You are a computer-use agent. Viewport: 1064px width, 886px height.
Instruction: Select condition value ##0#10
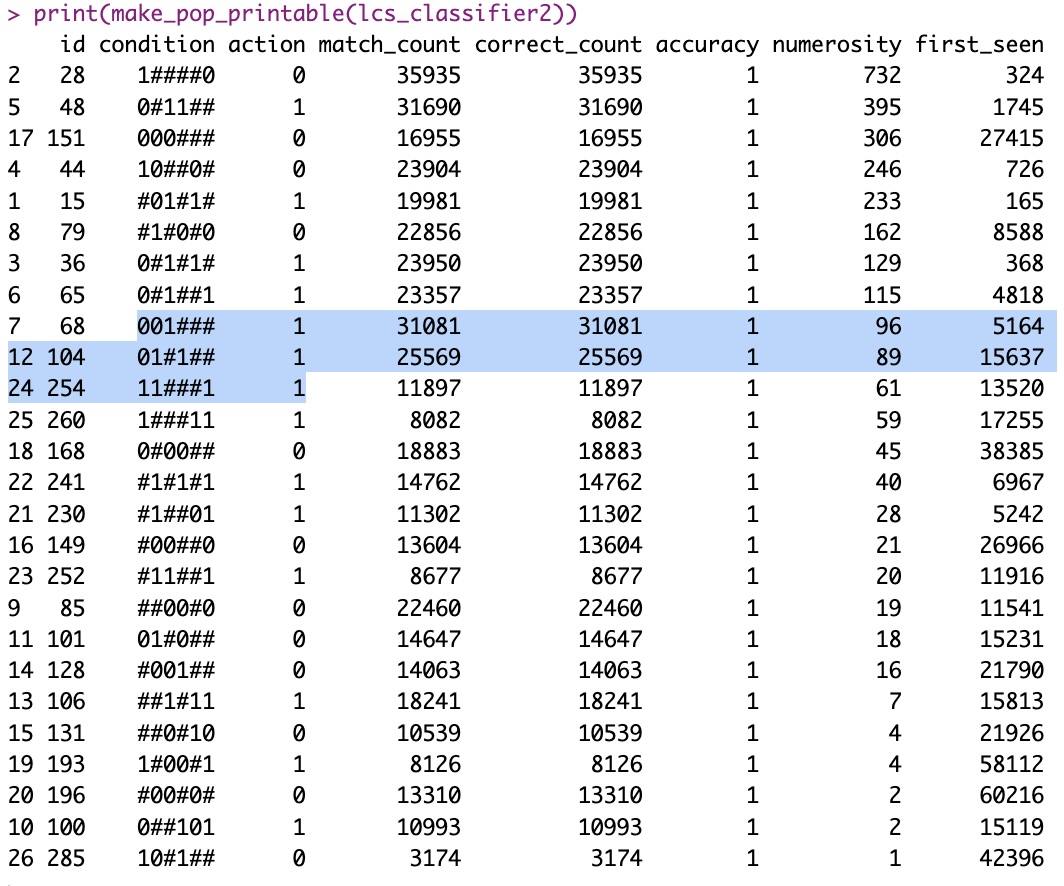pyautogui.click(x=176, y=733)
